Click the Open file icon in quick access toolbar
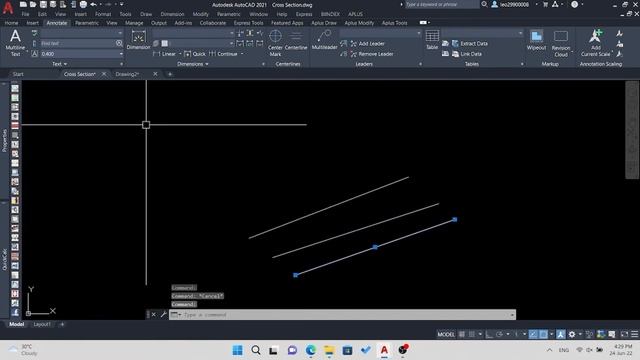This screenshot has height=360, width=640. pyautogui.click(x=33, y=4)
